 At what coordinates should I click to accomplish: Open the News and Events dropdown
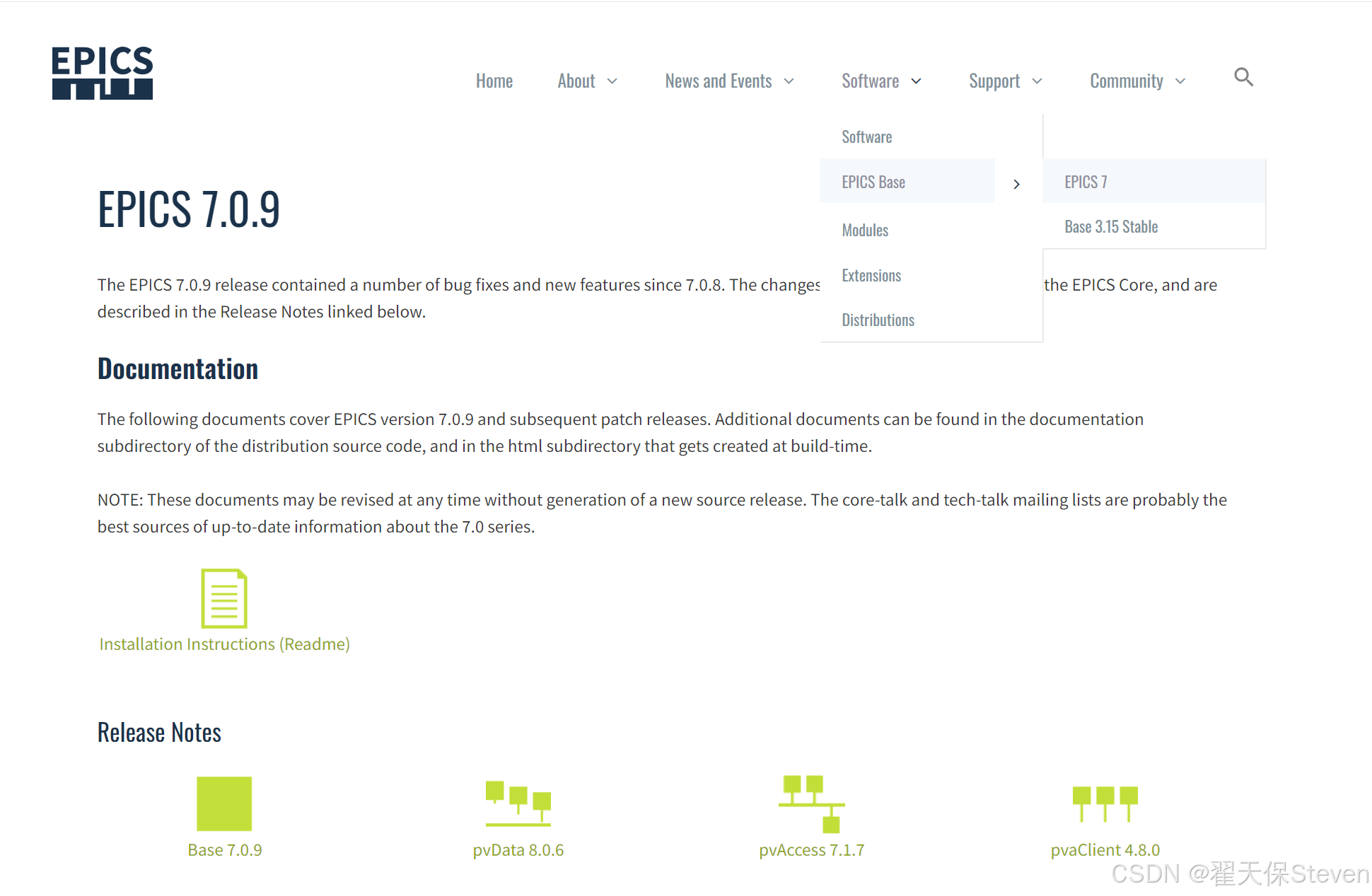pos(728,81)
